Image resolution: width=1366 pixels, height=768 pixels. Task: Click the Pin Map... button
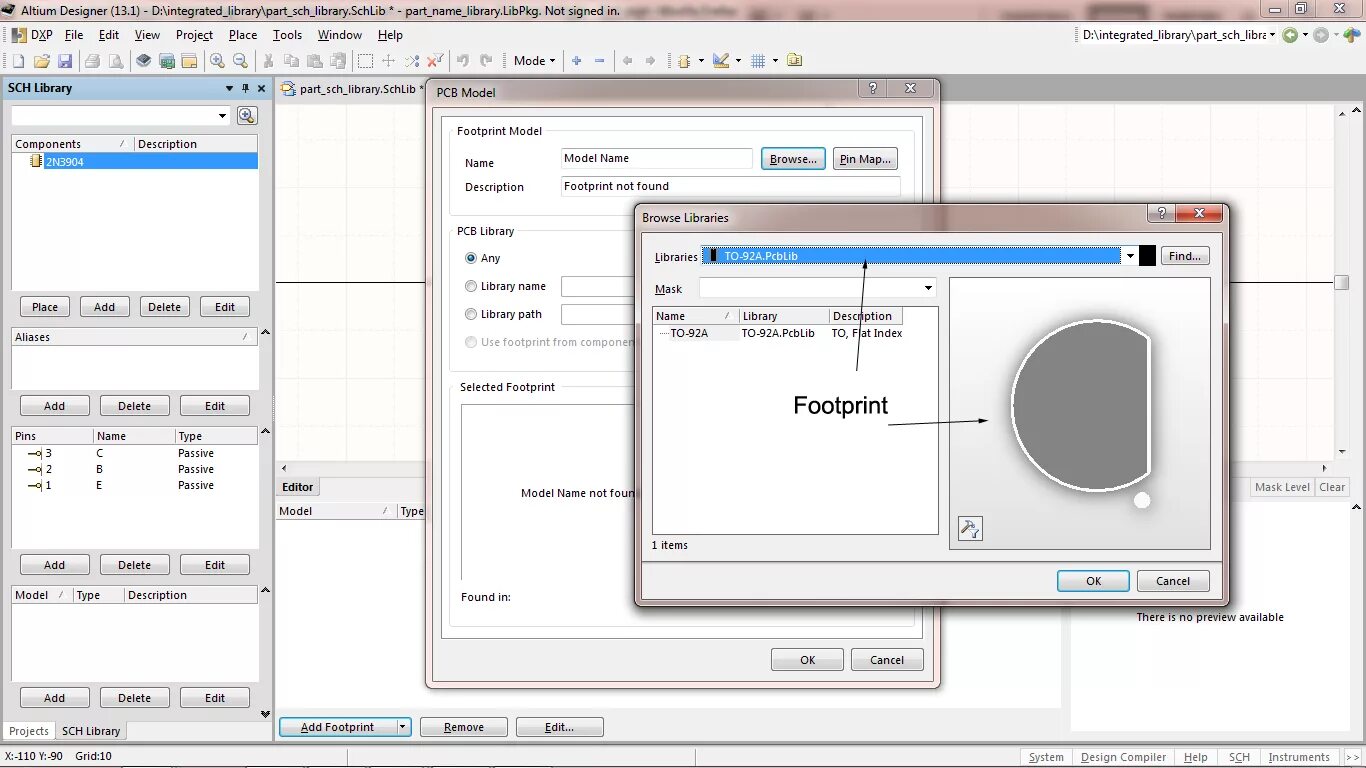(x=865, y=159)
